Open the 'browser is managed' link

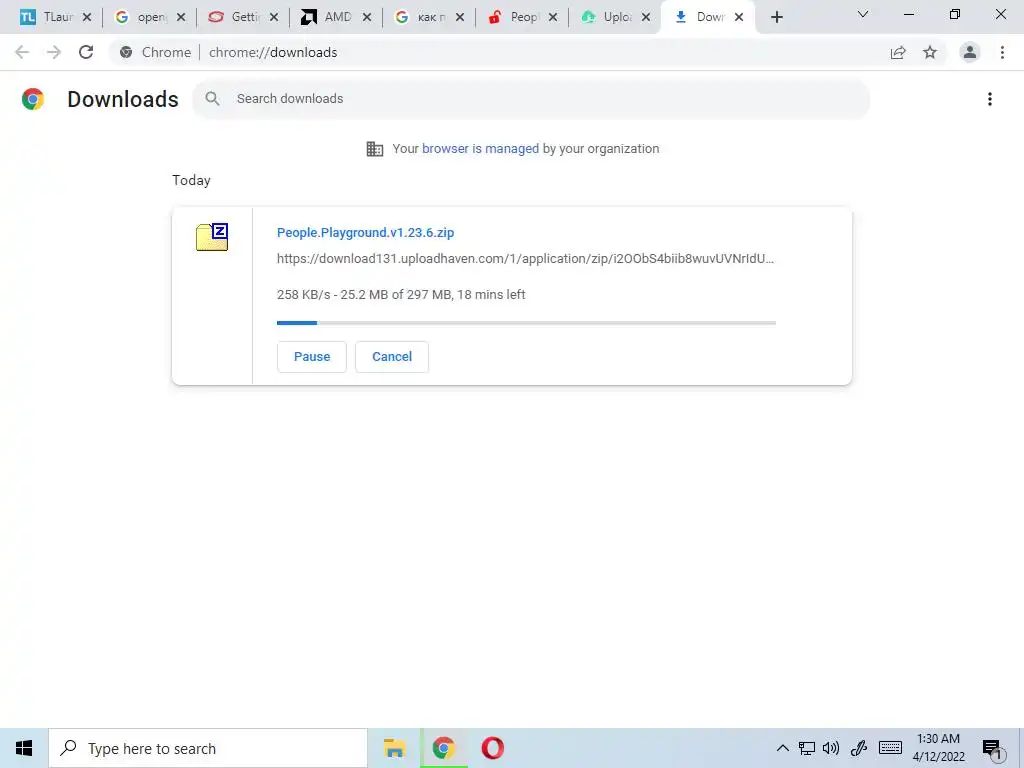[x=481, y=149]
